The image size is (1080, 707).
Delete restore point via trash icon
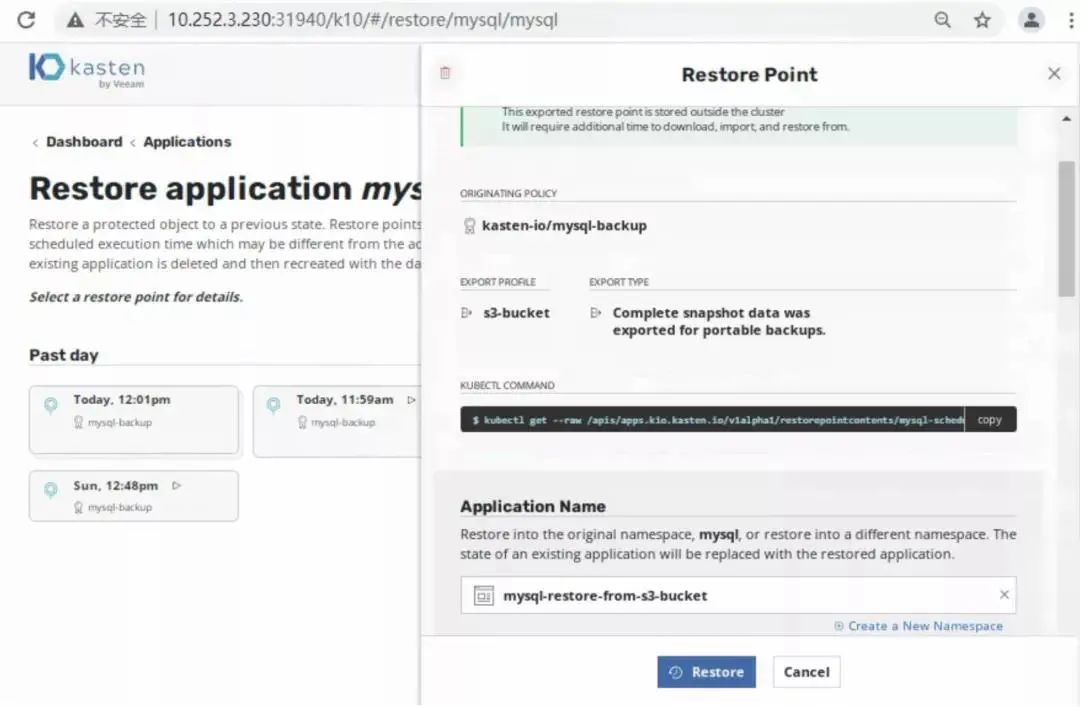point(445,73)
